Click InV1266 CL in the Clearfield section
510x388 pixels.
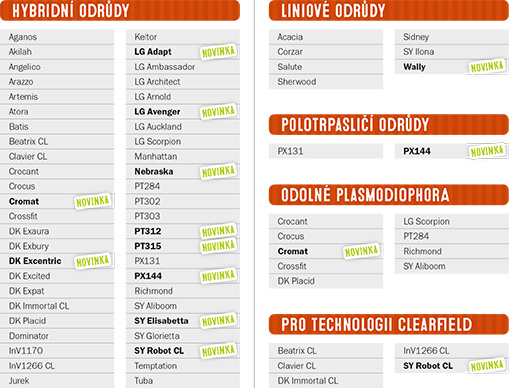452,351
